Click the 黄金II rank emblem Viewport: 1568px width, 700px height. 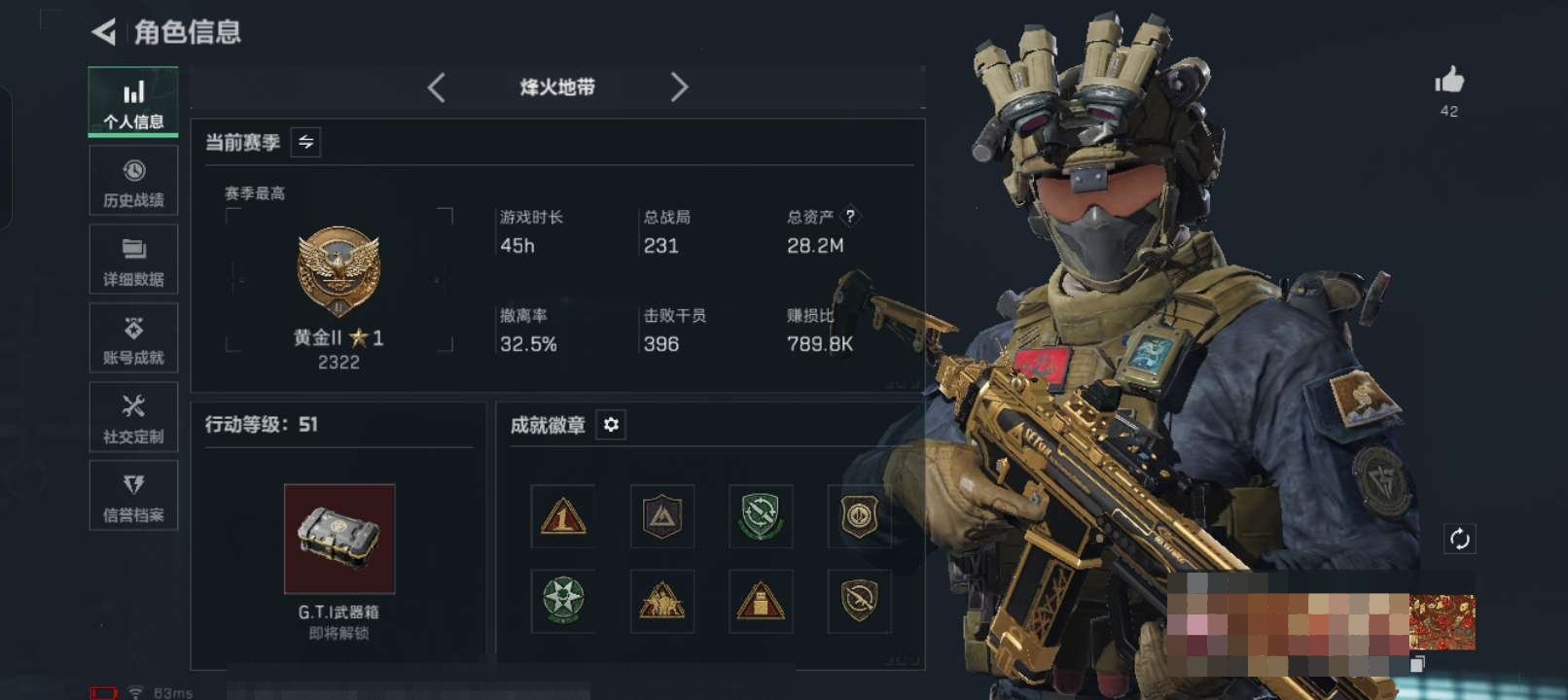coord(339,272)
